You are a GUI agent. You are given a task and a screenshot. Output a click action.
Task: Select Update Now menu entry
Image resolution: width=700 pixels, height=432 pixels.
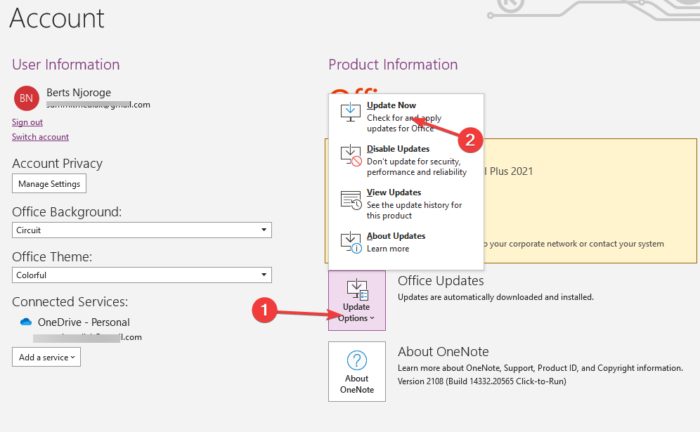click(406, 116)
